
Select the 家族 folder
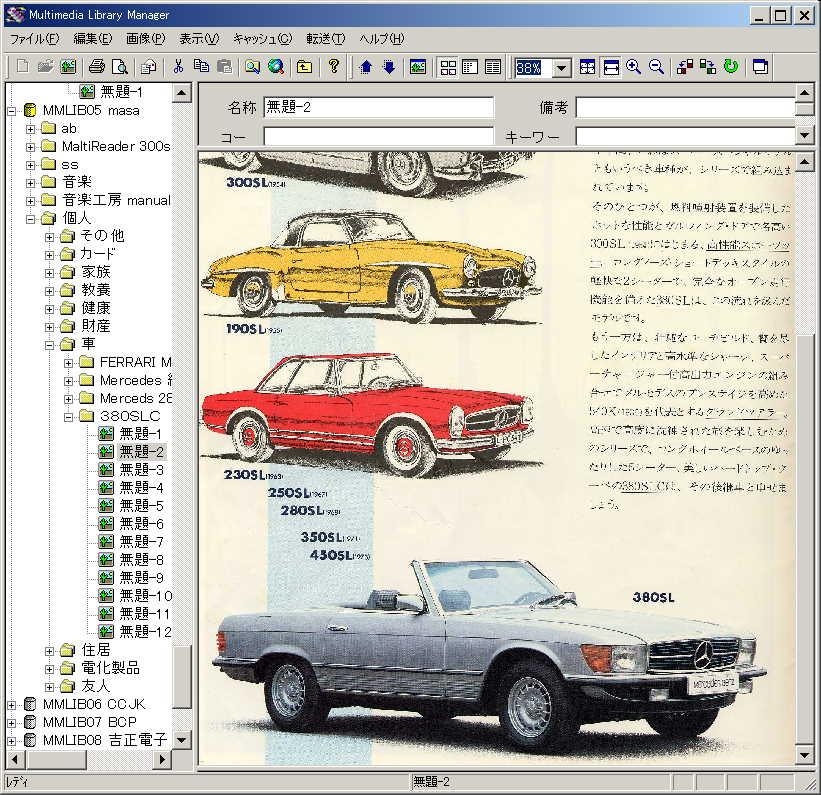pos(96,272)
